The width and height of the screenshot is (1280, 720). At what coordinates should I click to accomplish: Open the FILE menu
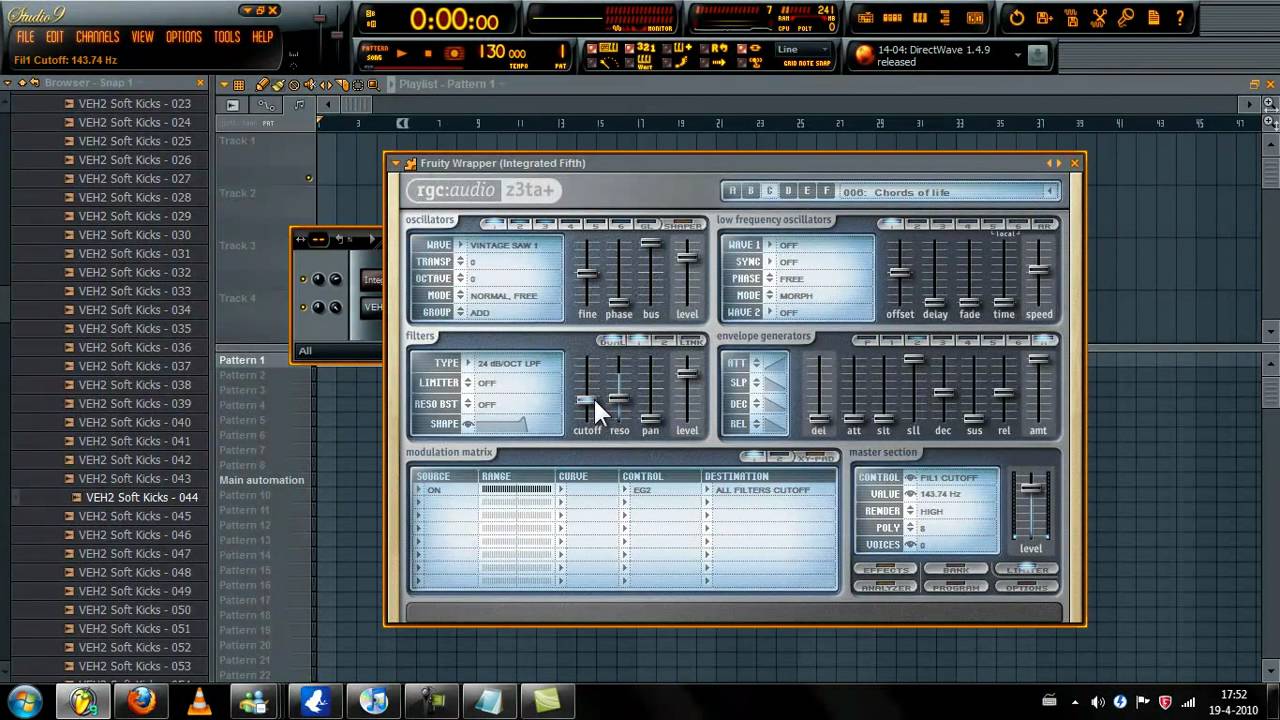click(25, 37)
